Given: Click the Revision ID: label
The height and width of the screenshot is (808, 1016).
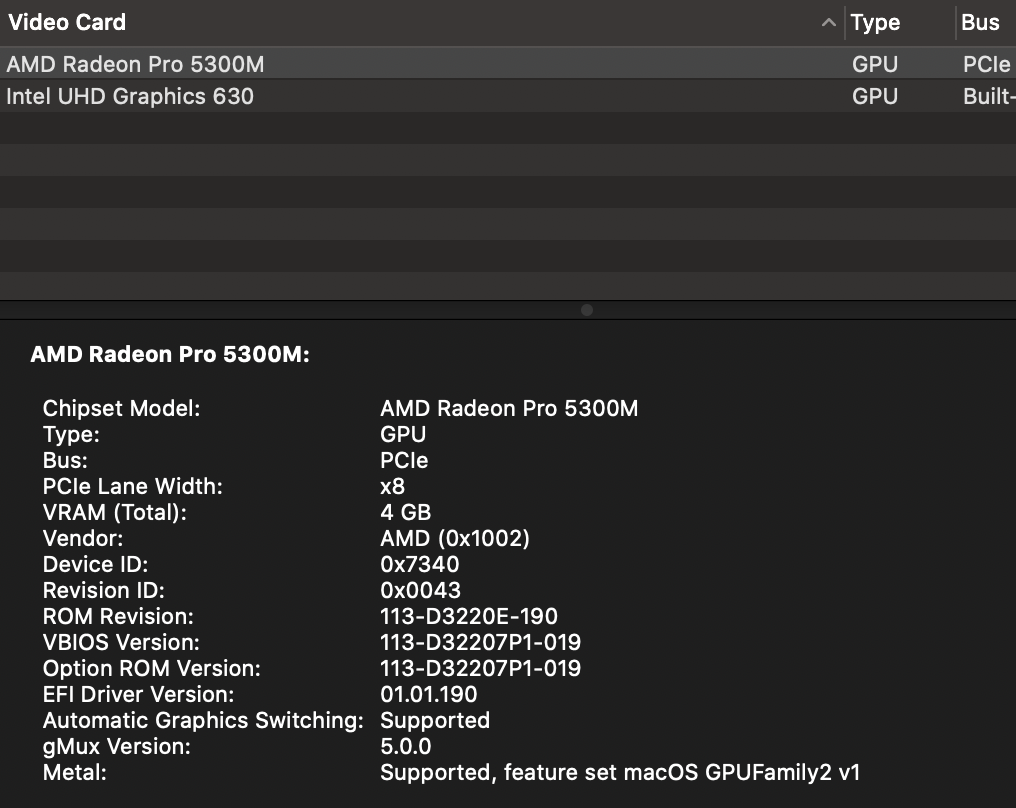Looking at the screenshot, I should (x=104, y=590).
